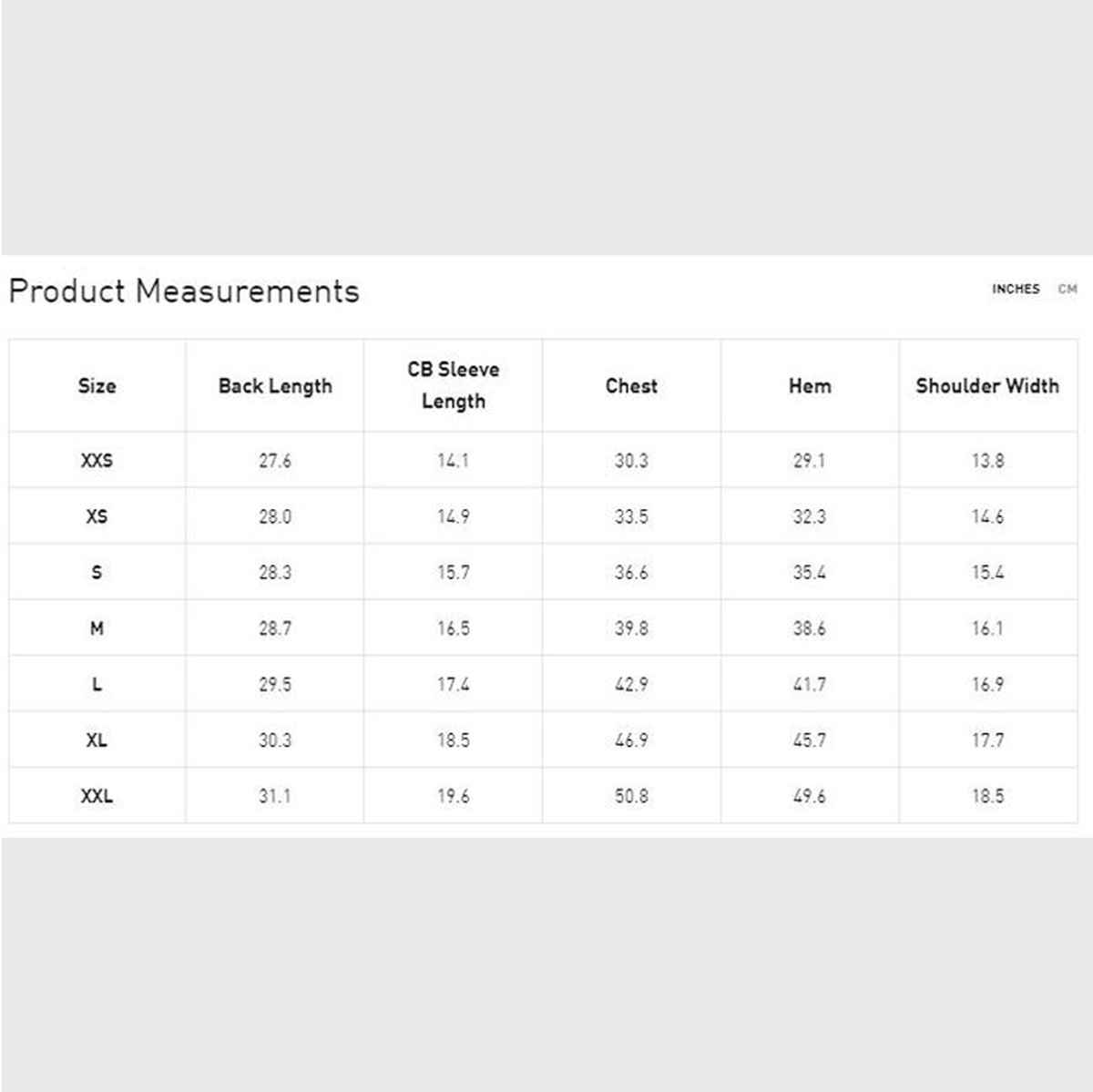Click the Hem column header
1093x1092 pixels.
pyautogui.click(x=810, y=386)
